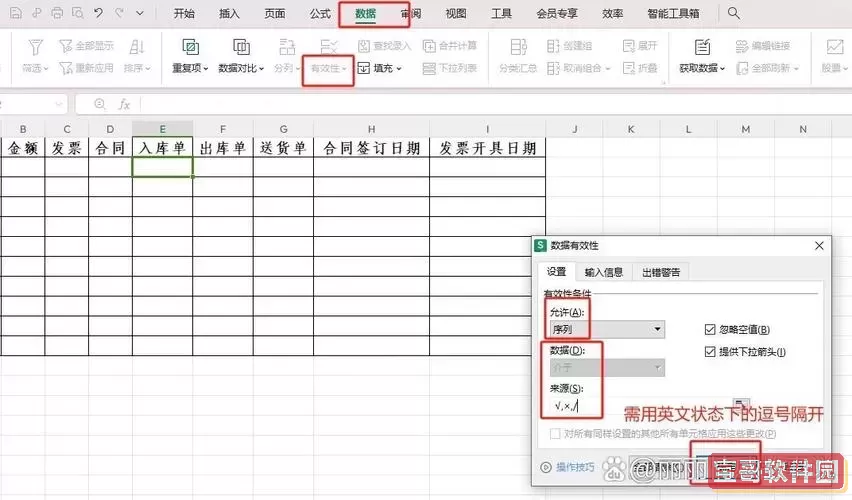This screenshot has width=852, height=500.
Task: Click the Save icon in quick access toolbar
Action: coord(16,13)
